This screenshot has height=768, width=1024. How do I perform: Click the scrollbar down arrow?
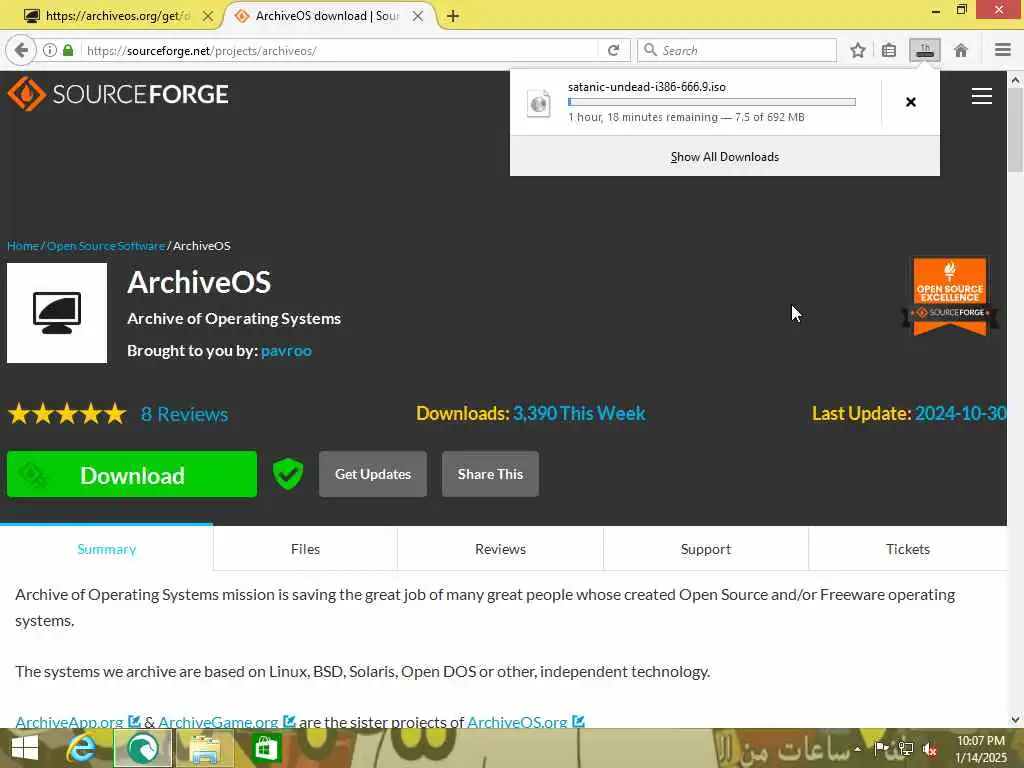[1015, 720]
